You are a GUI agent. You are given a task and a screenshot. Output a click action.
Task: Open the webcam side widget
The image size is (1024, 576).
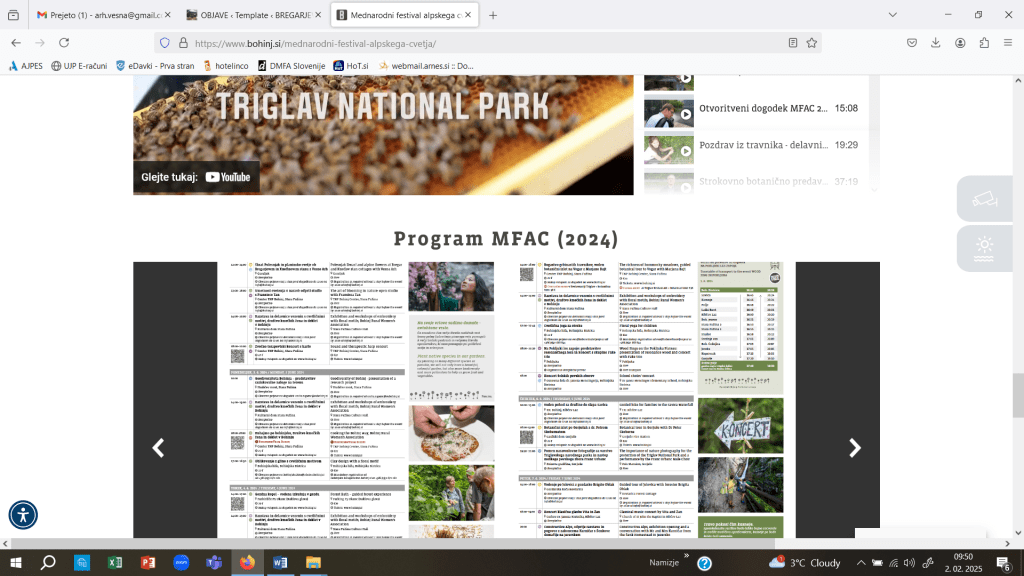(x=984, y=198)
